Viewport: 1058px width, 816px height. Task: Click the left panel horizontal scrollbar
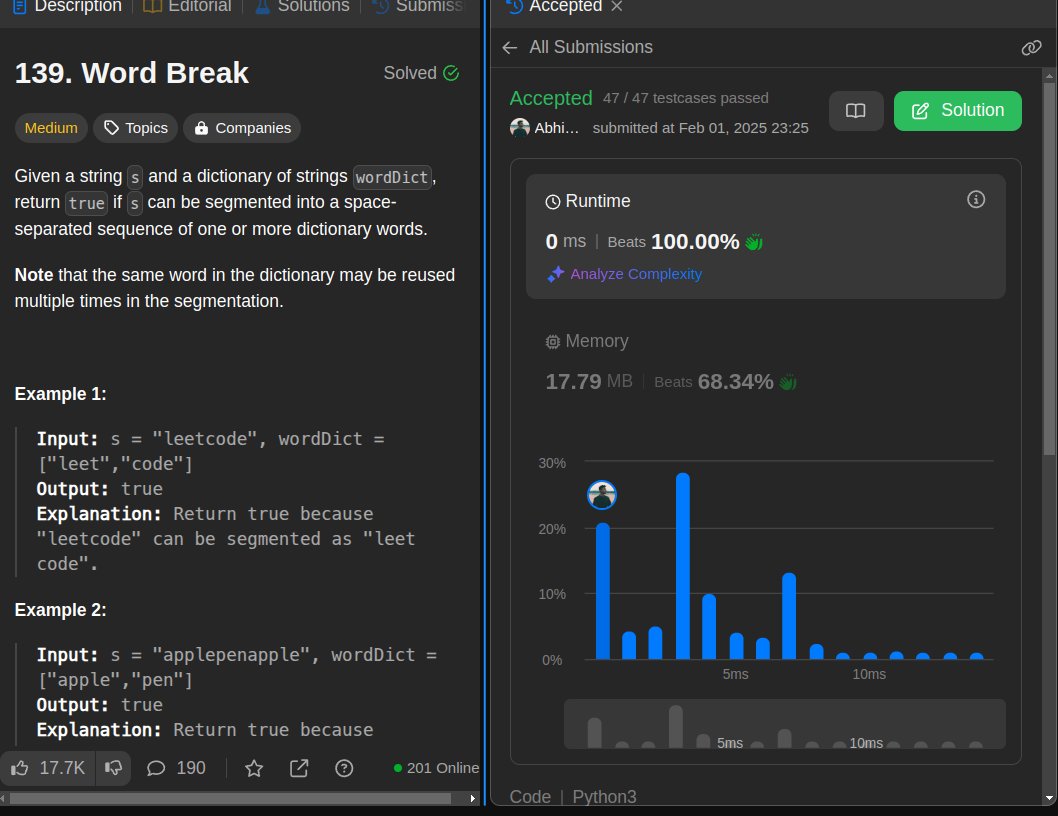click(230, 798)
